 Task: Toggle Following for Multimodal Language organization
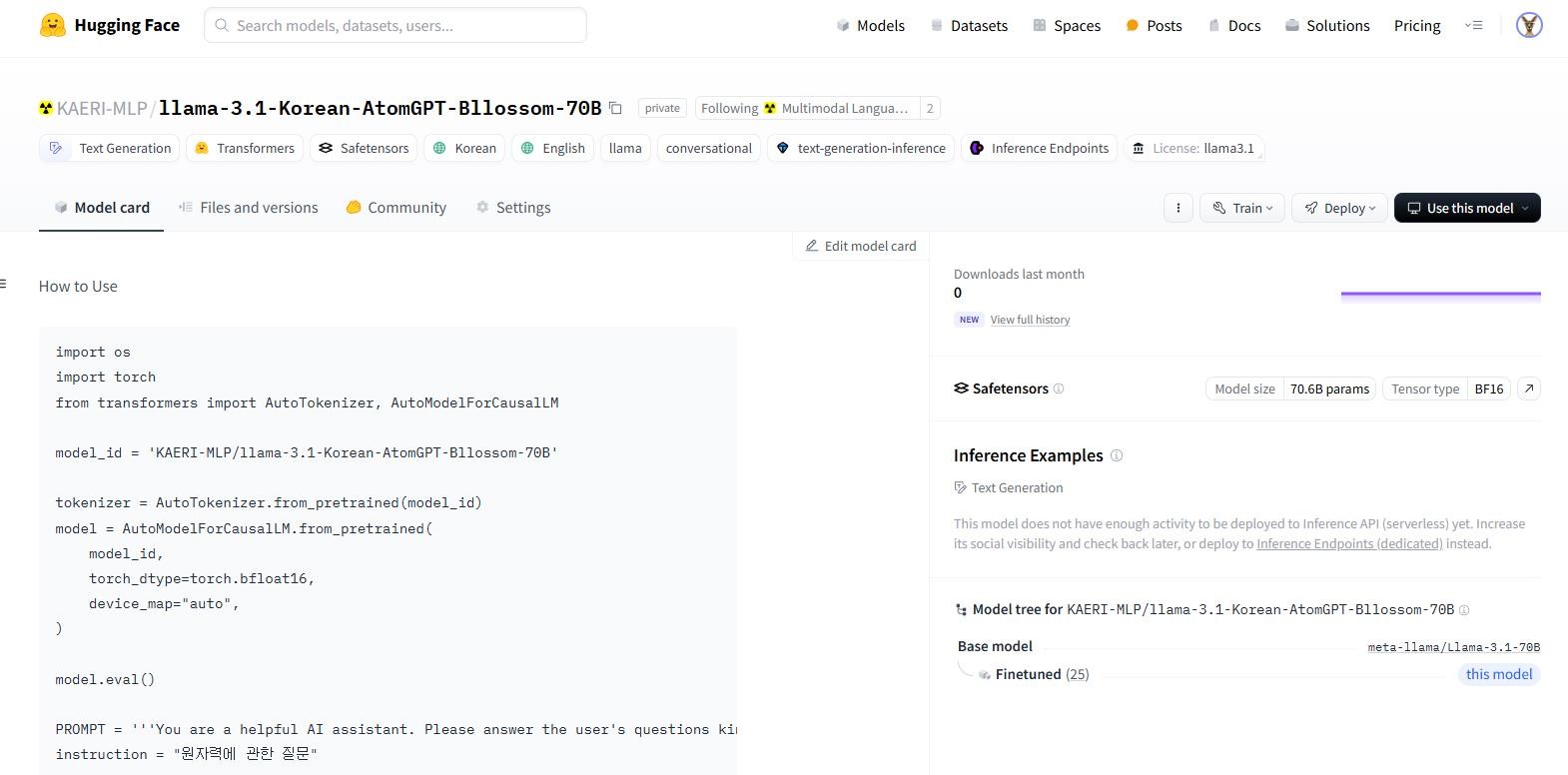coord(805,108)
